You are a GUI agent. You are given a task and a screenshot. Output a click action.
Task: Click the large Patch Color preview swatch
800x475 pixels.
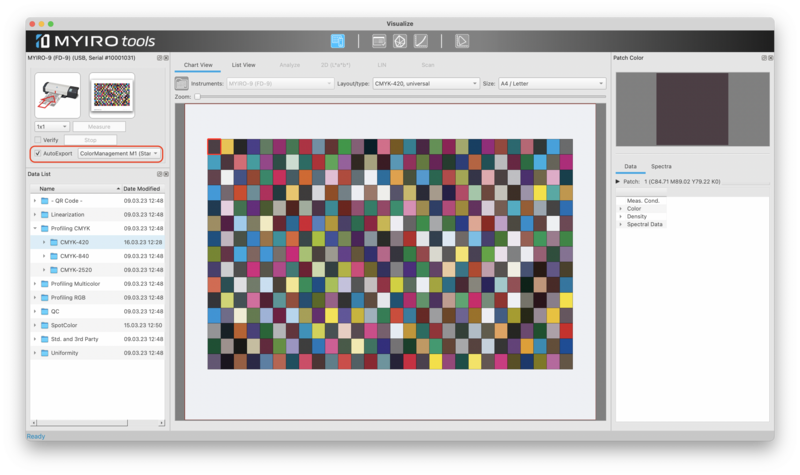692,109
